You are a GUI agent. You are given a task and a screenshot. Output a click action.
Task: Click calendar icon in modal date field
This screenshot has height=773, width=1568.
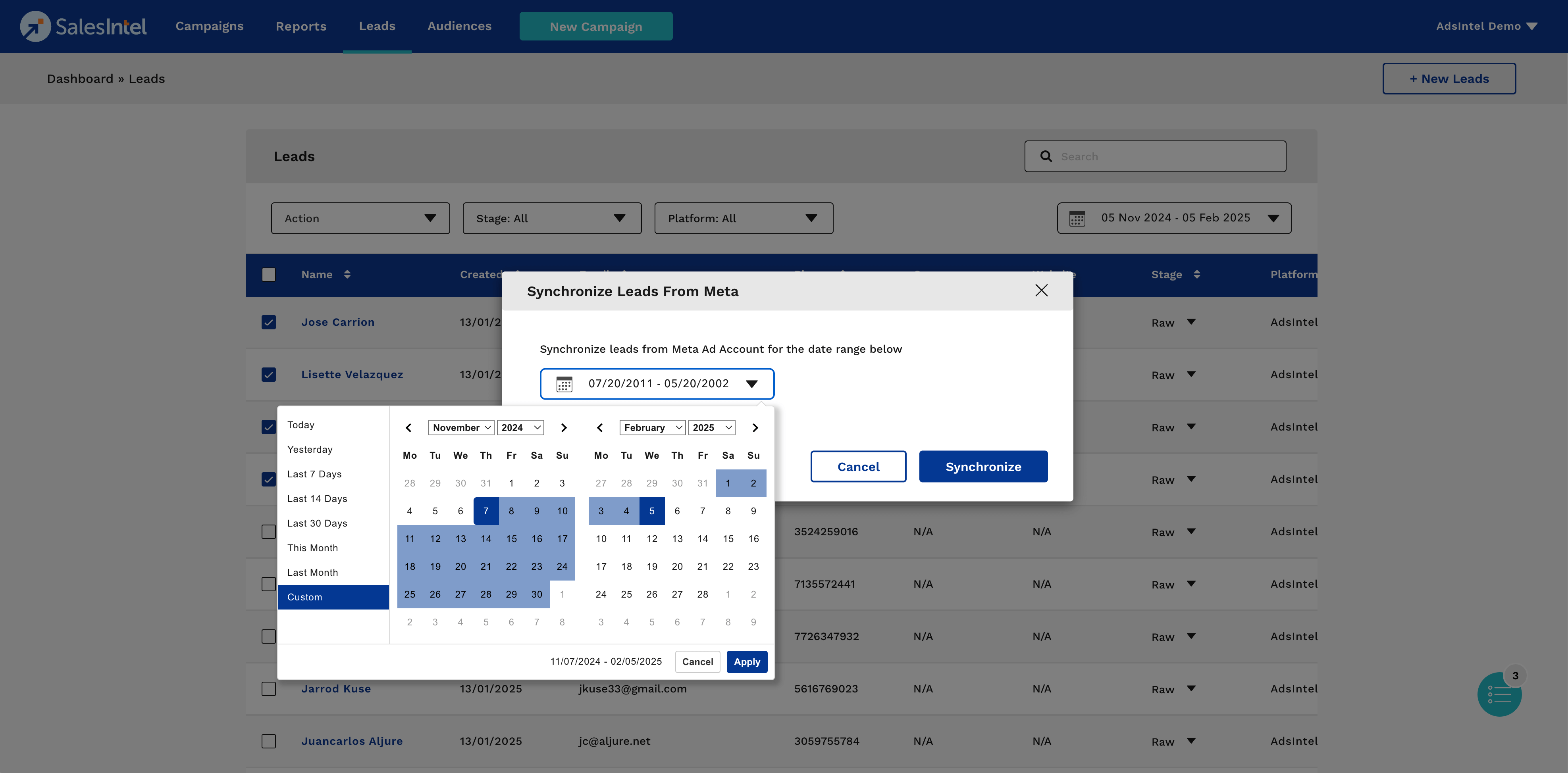tap(564, 384)
